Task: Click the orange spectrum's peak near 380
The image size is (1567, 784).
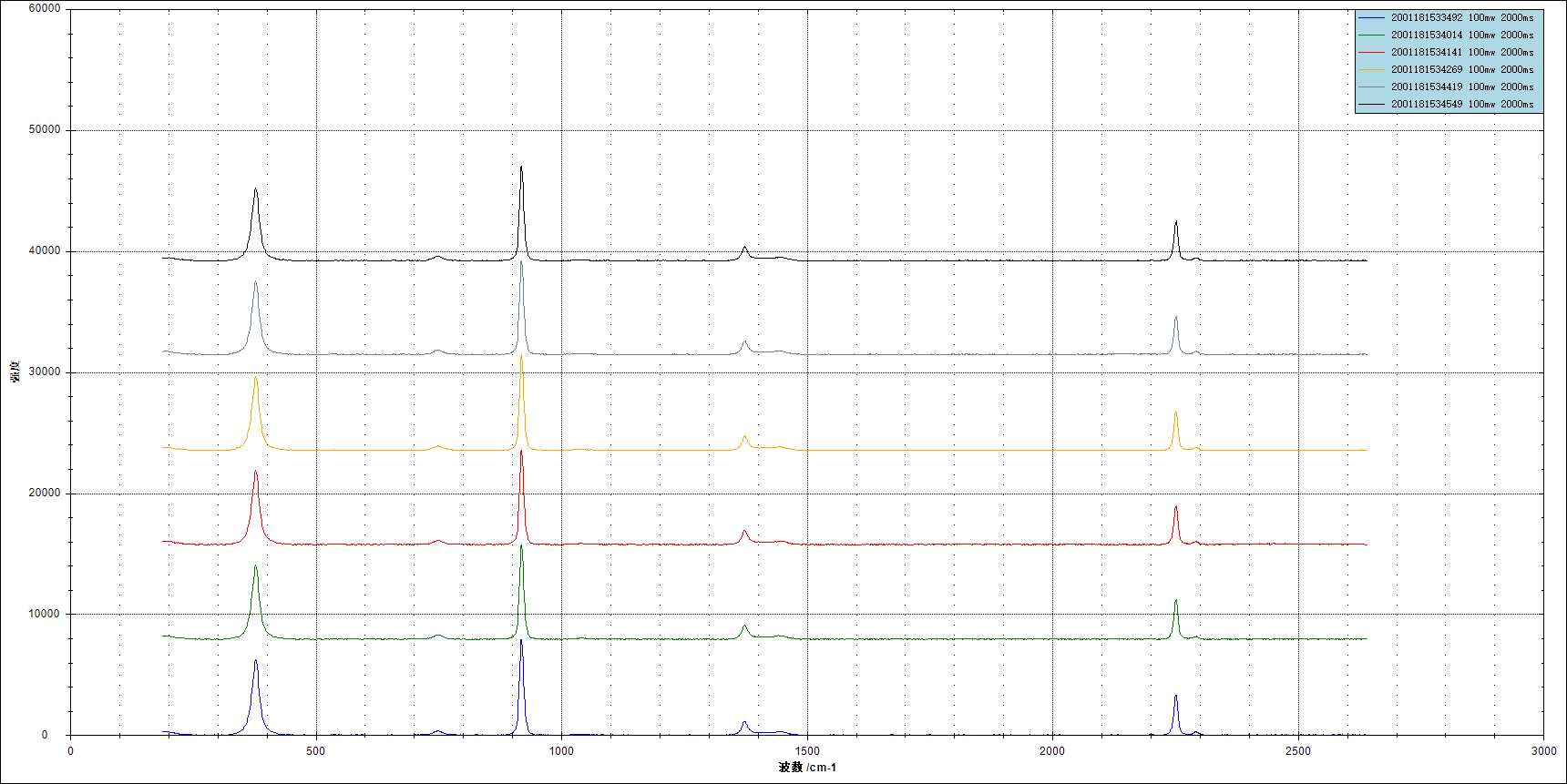Action: click(256, 379)
